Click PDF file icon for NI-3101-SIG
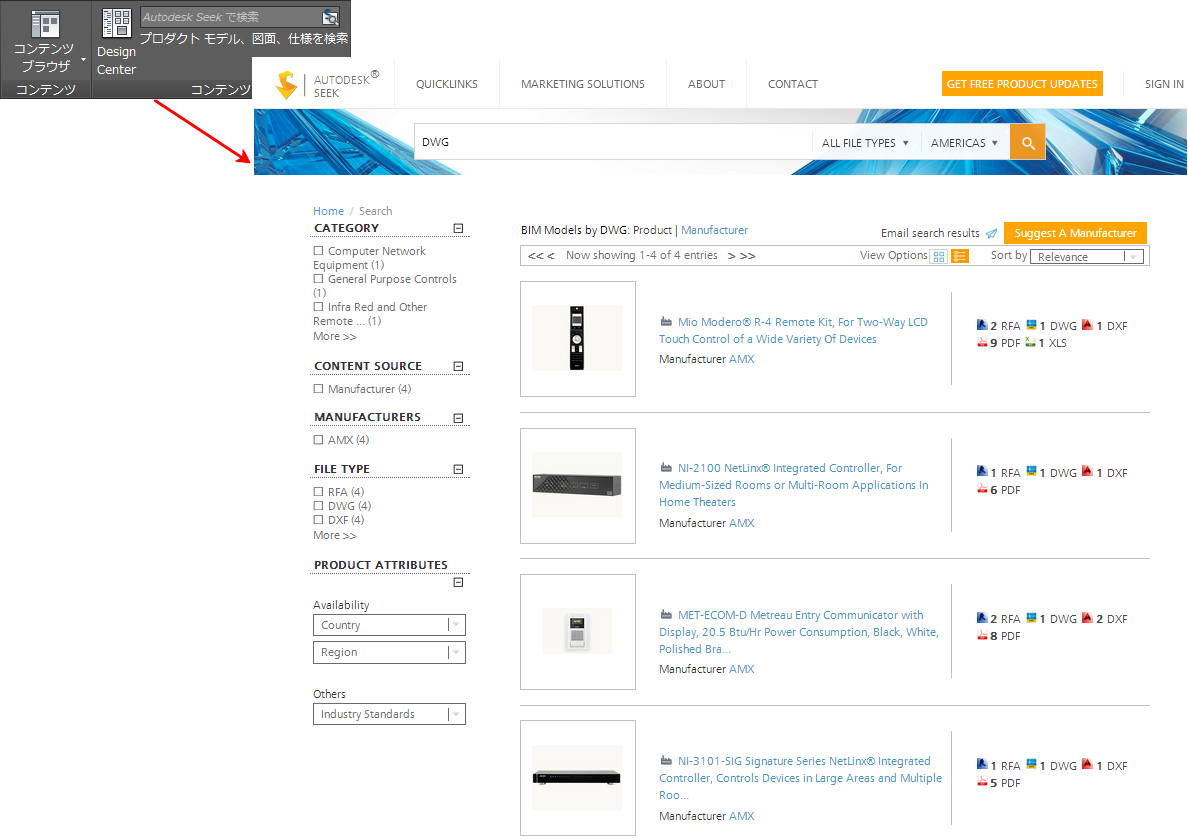This screenshot has height=840, width=1188. tap(982, 782)
